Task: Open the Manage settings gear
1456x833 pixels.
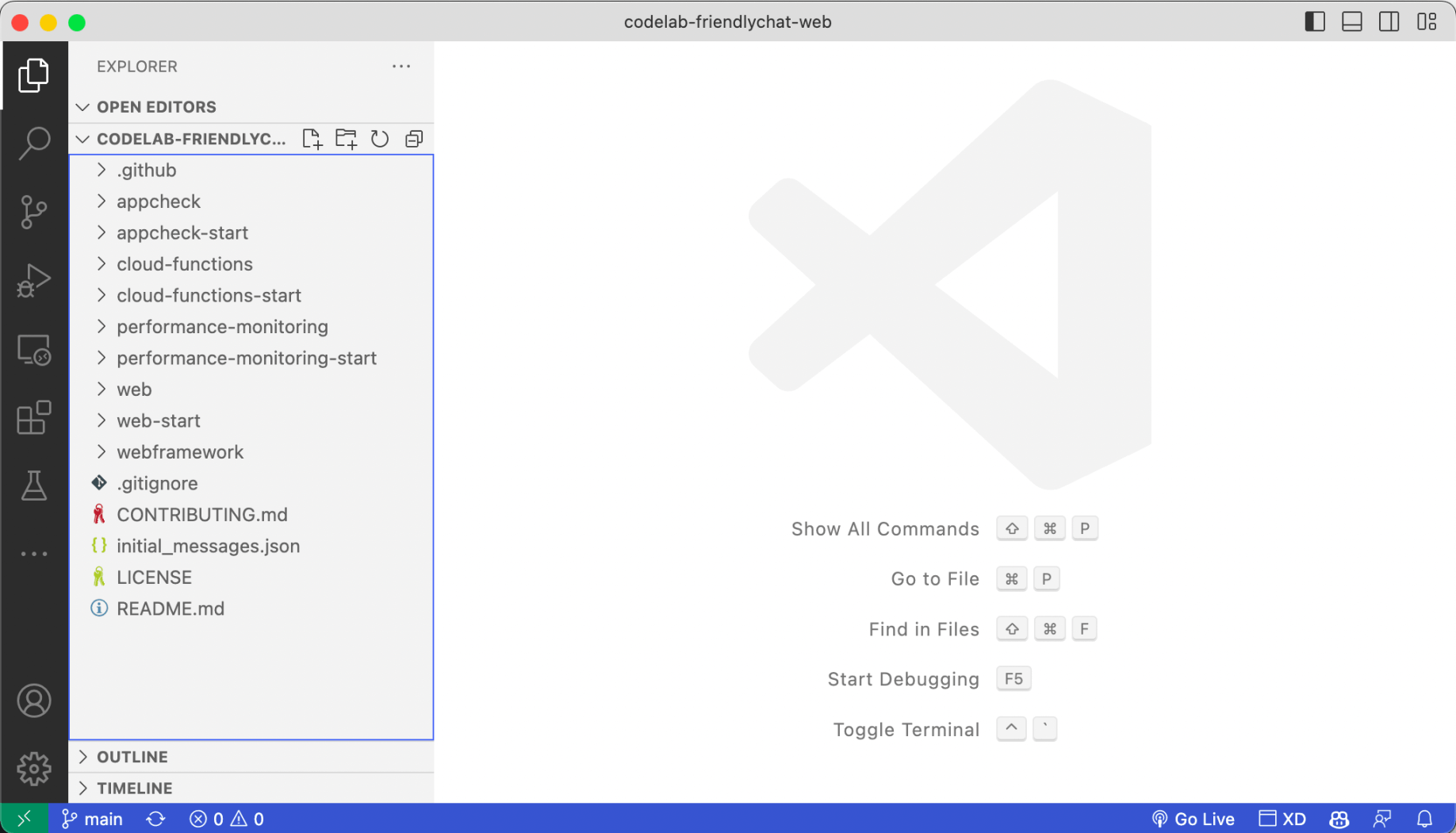Action: (x=33, y=769)
